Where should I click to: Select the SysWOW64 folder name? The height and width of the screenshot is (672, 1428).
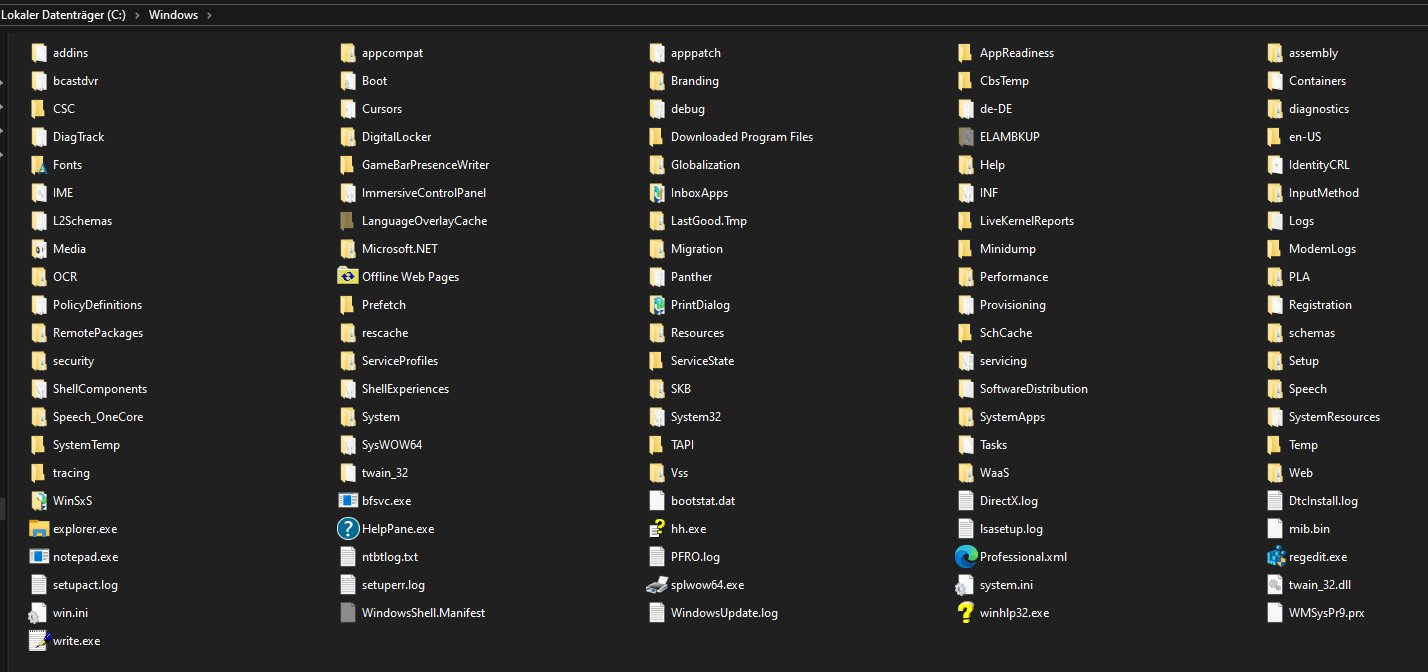pos(392,445)
